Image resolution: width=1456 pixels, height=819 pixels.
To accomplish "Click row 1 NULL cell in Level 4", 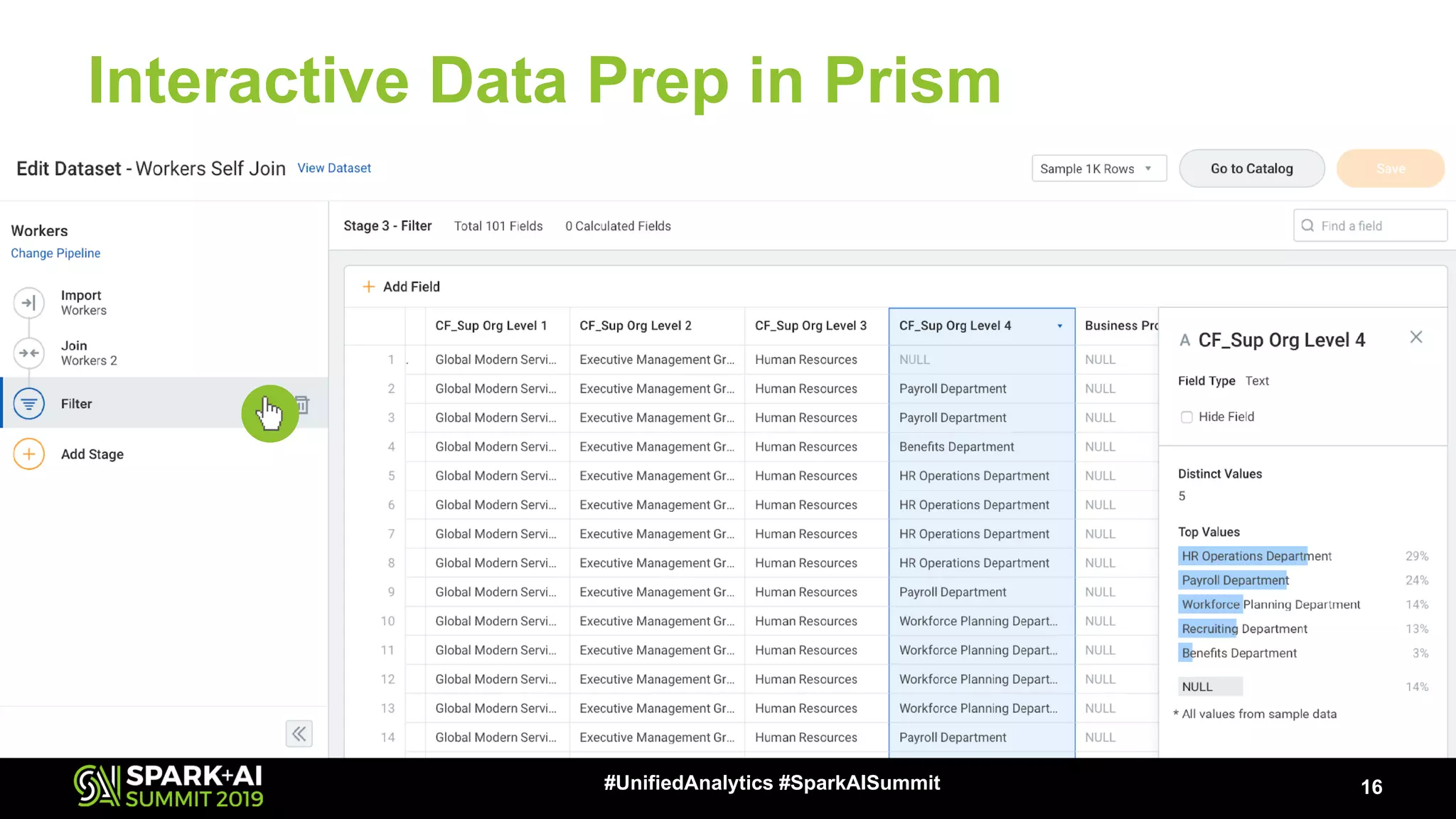I will point(982,360).
